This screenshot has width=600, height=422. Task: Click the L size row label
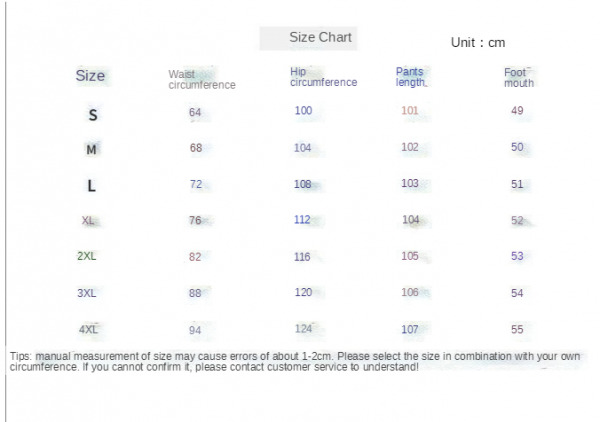tap(91, 186)
